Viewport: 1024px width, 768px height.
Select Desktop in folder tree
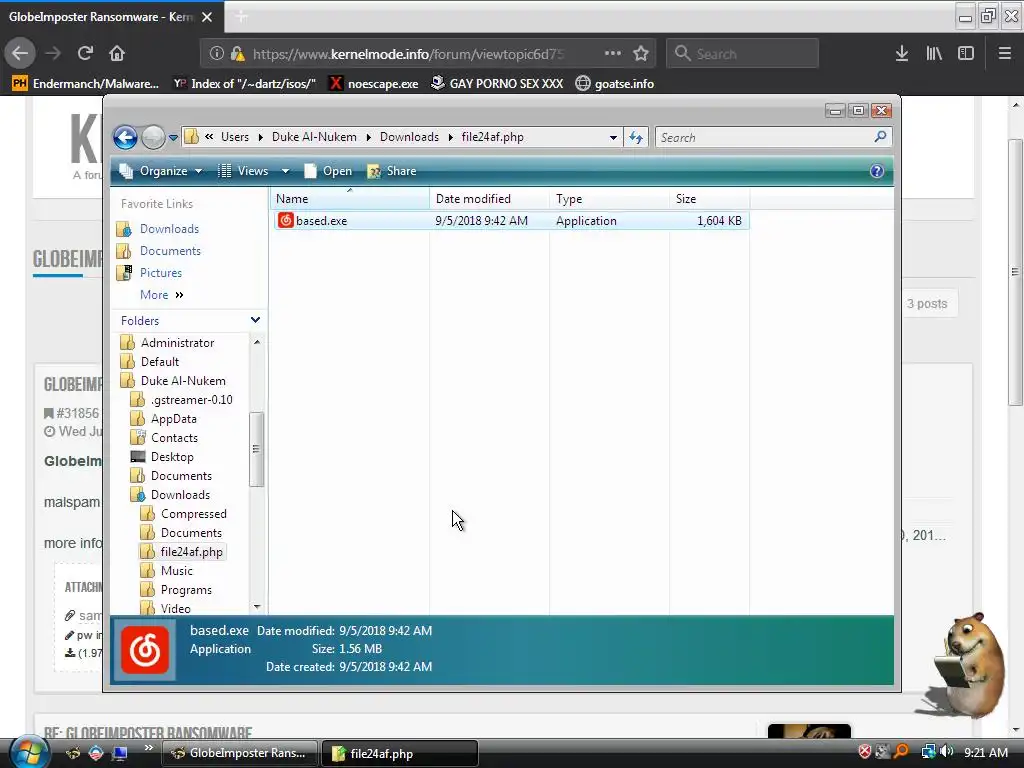172,456
